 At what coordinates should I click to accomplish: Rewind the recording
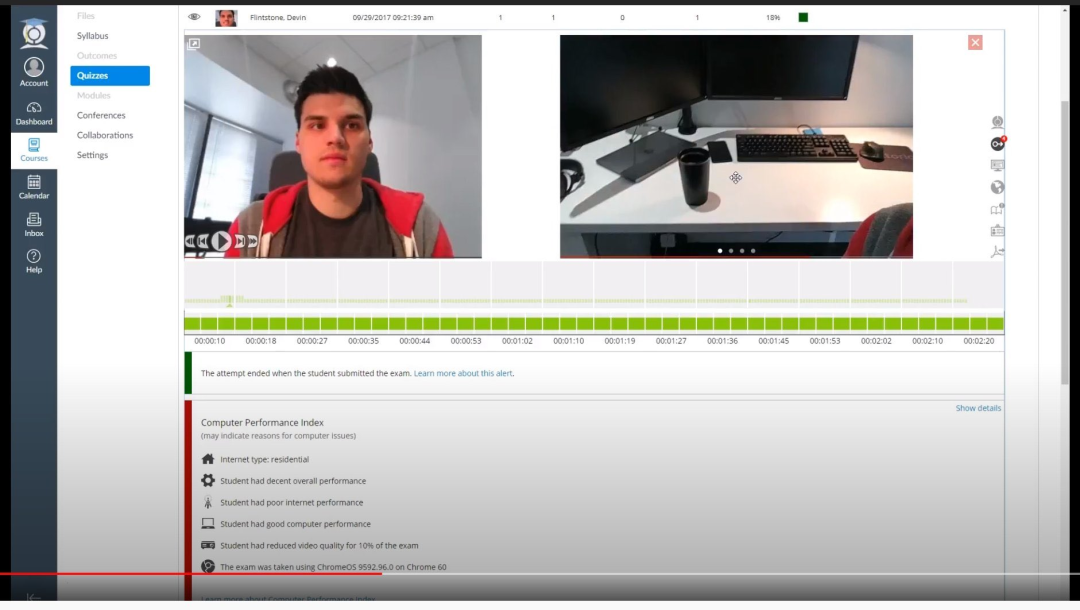(189, 241)
